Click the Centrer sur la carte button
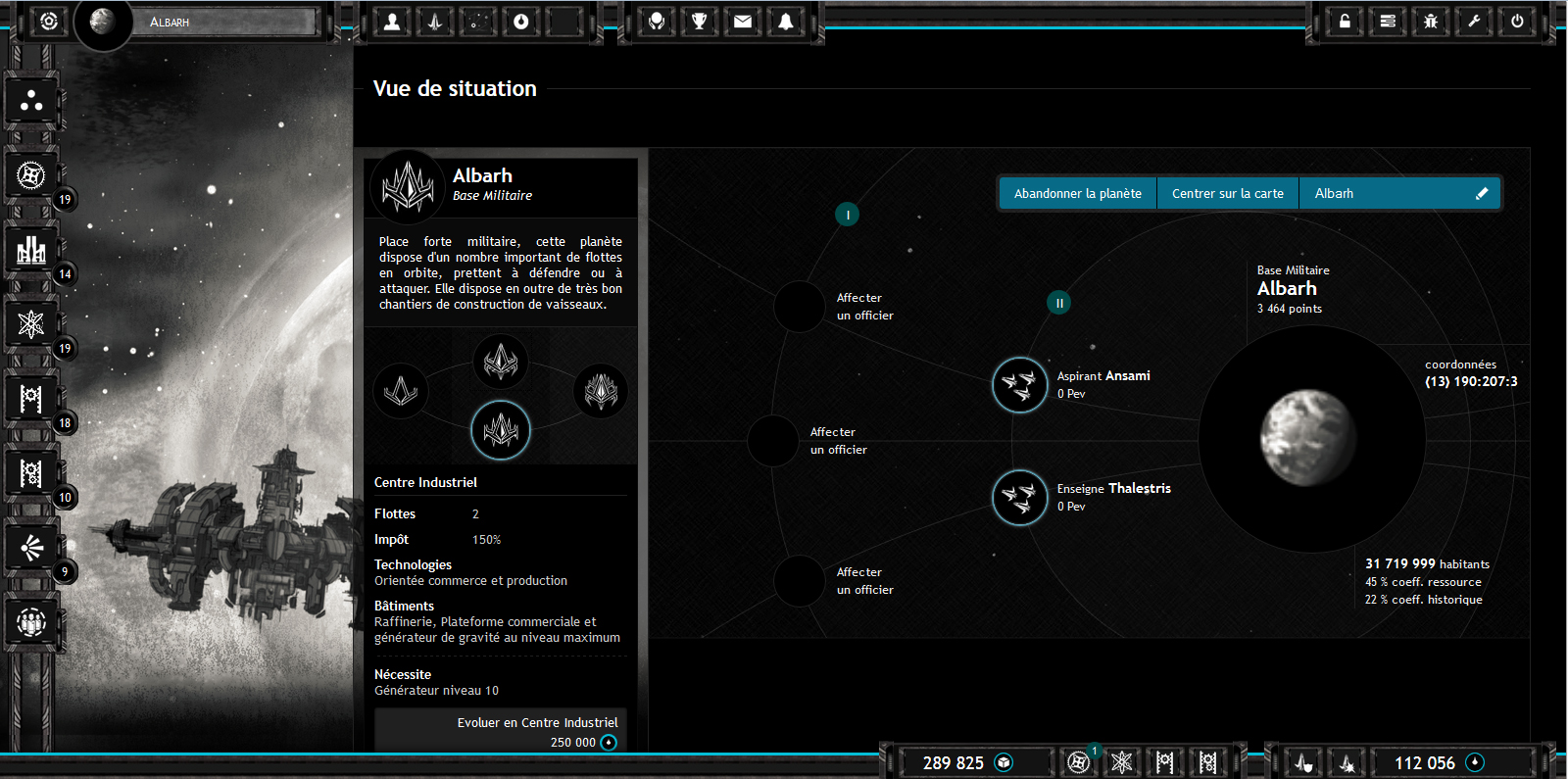 [1228, 193]
